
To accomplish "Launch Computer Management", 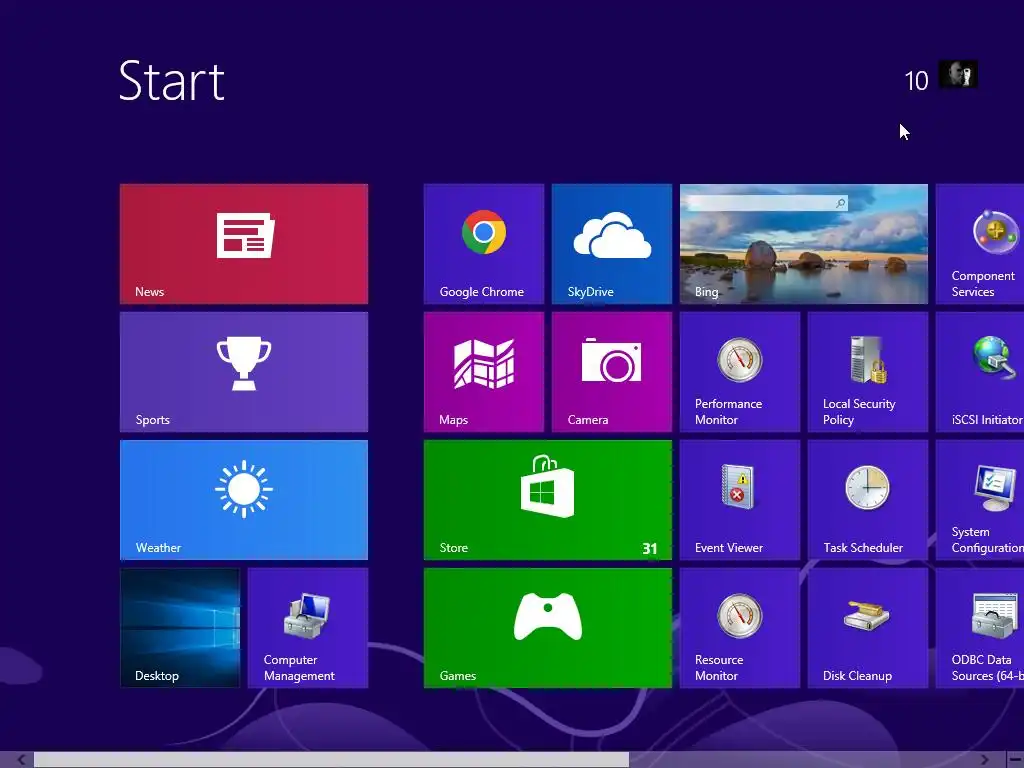I will coord(308,628).
